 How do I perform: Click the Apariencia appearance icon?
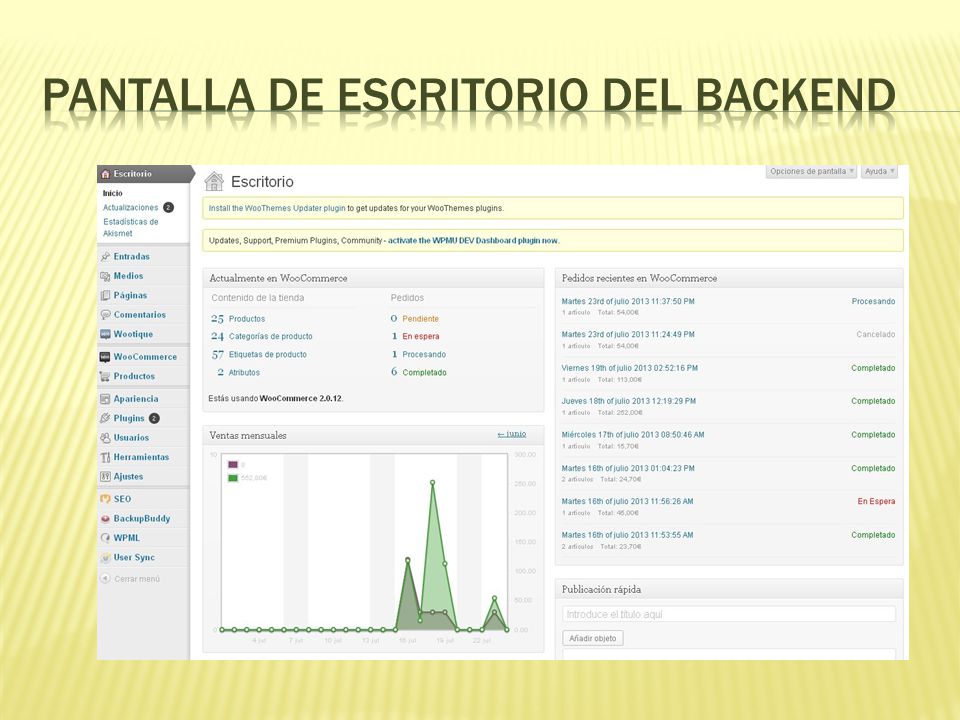click(105, 399)
